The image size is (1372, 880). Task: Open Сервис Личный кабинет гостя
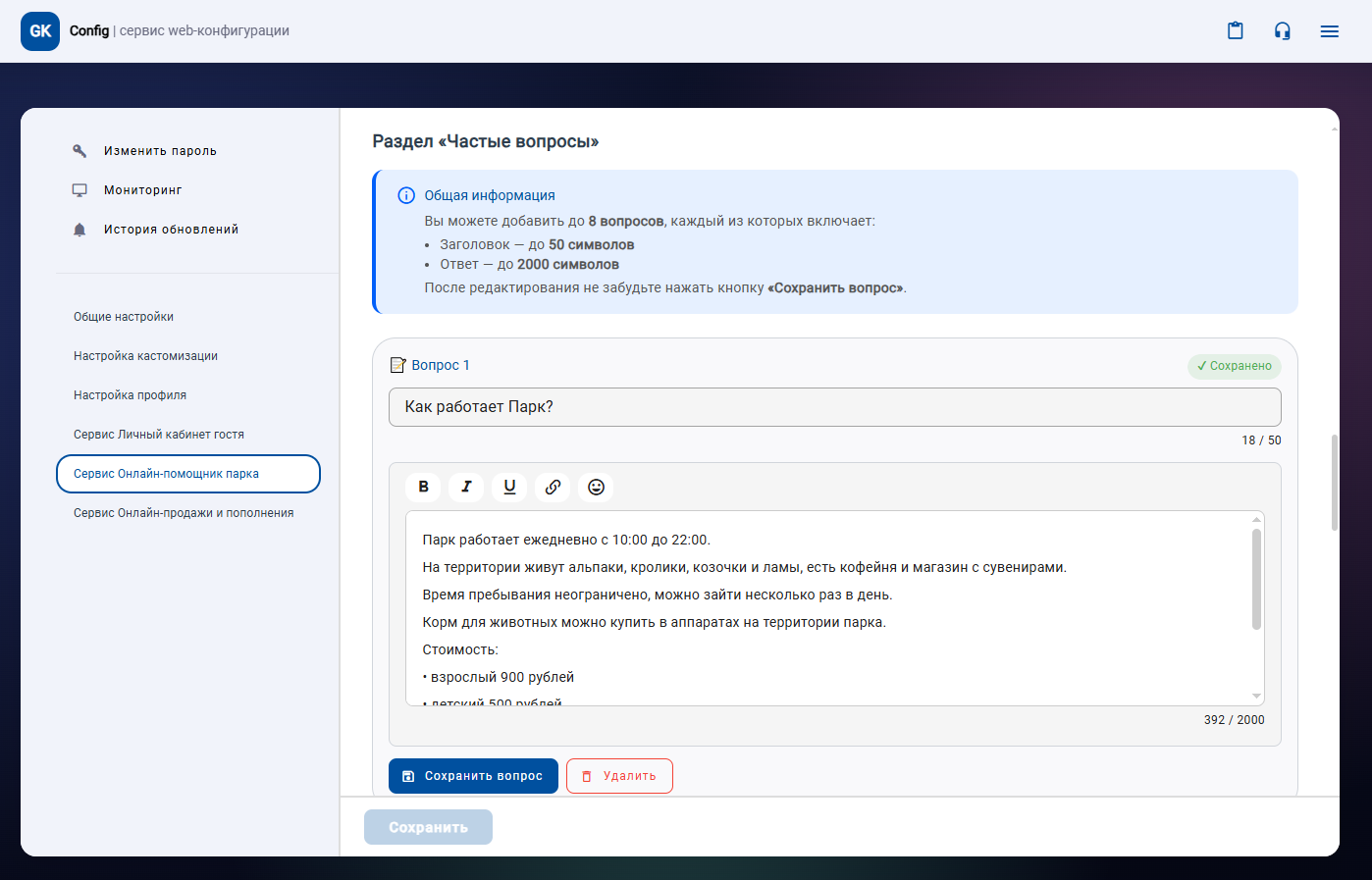pyautogui.click(x=159, y=435)
